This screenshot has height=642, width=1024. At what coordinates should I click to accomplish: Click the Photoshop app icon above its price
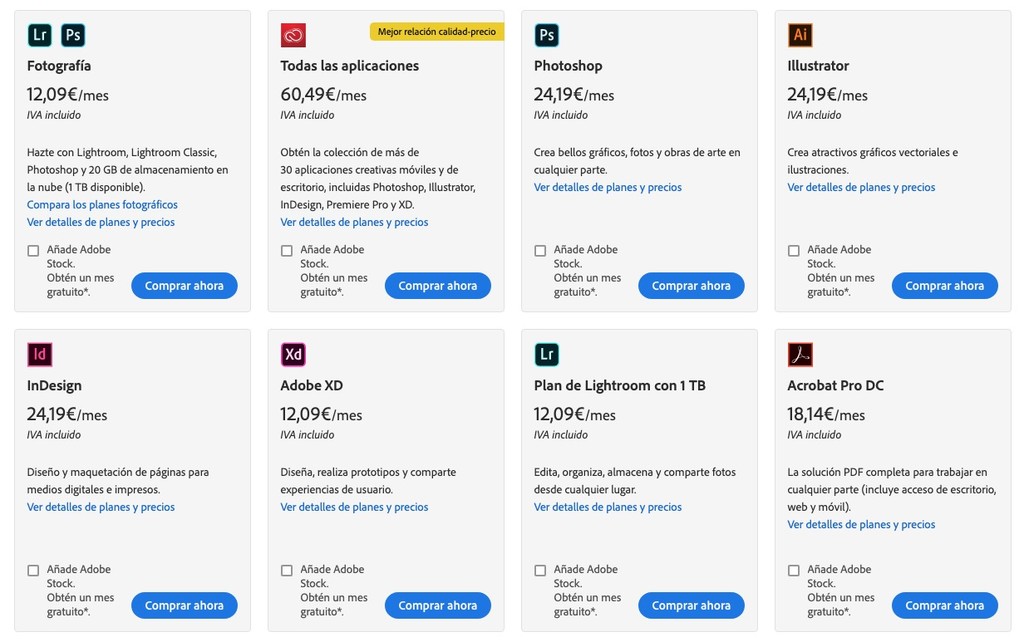coord(546,34)
